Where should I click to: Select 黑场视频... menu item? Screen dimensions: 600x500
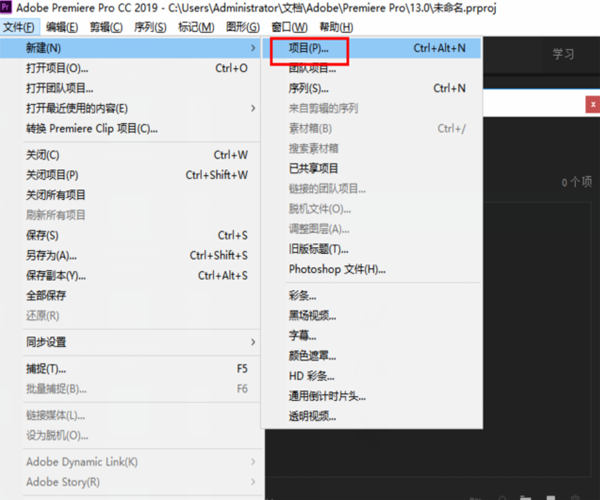pos(372,316)
